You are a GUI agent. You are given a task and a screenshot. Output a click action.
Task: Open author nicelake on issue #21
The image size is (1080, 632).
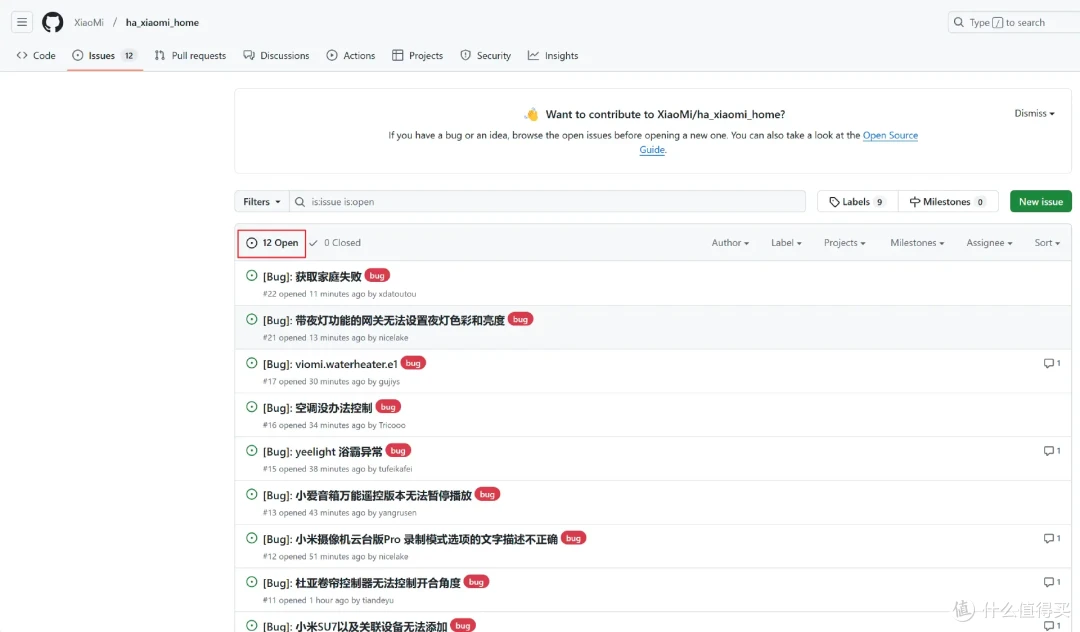[x=393, y=338]
